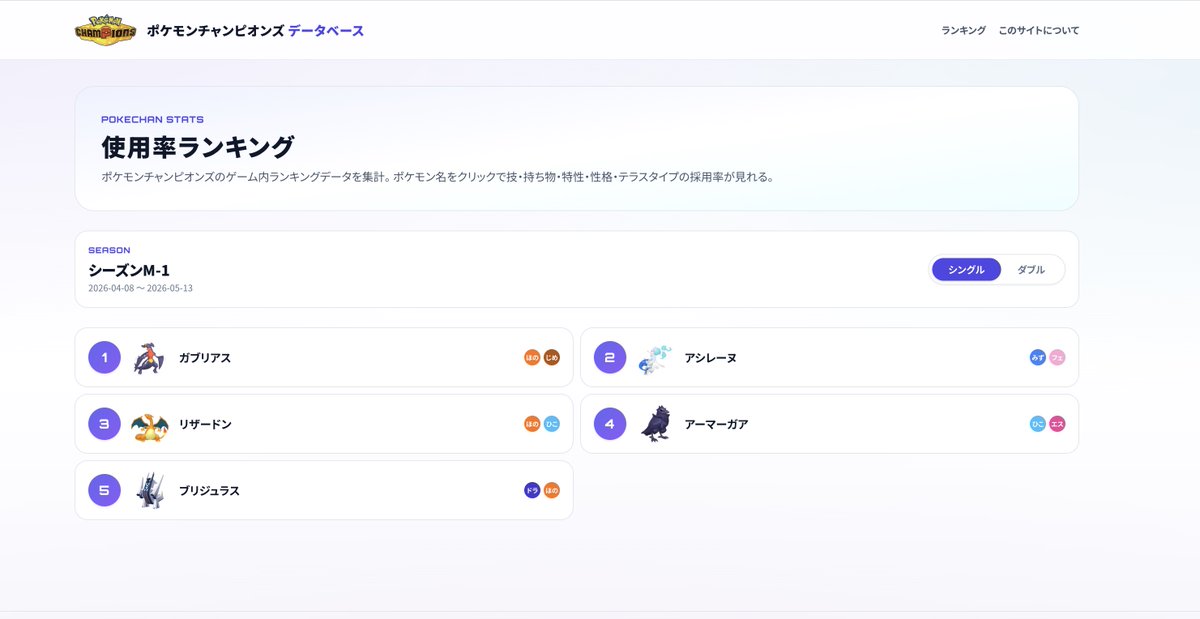Click リザードン's light-blue ひこ type badge
1200x619 pixels.
pyautogui.click(x=552, y=424)
